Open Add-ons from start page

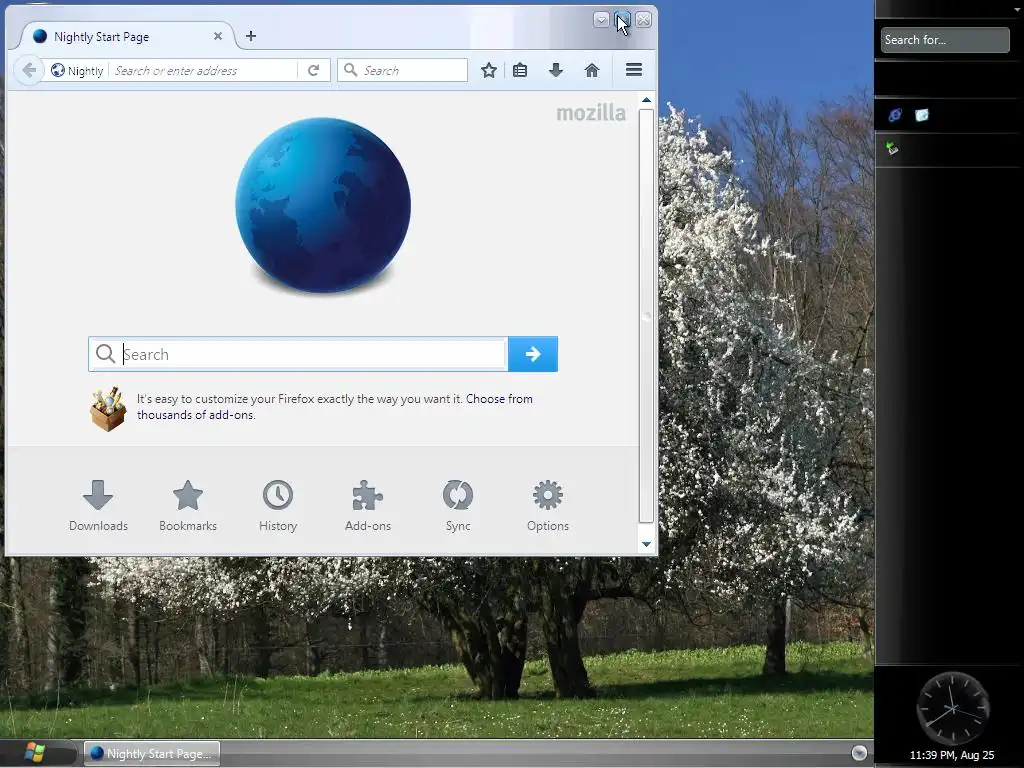(x=368, y=506)
